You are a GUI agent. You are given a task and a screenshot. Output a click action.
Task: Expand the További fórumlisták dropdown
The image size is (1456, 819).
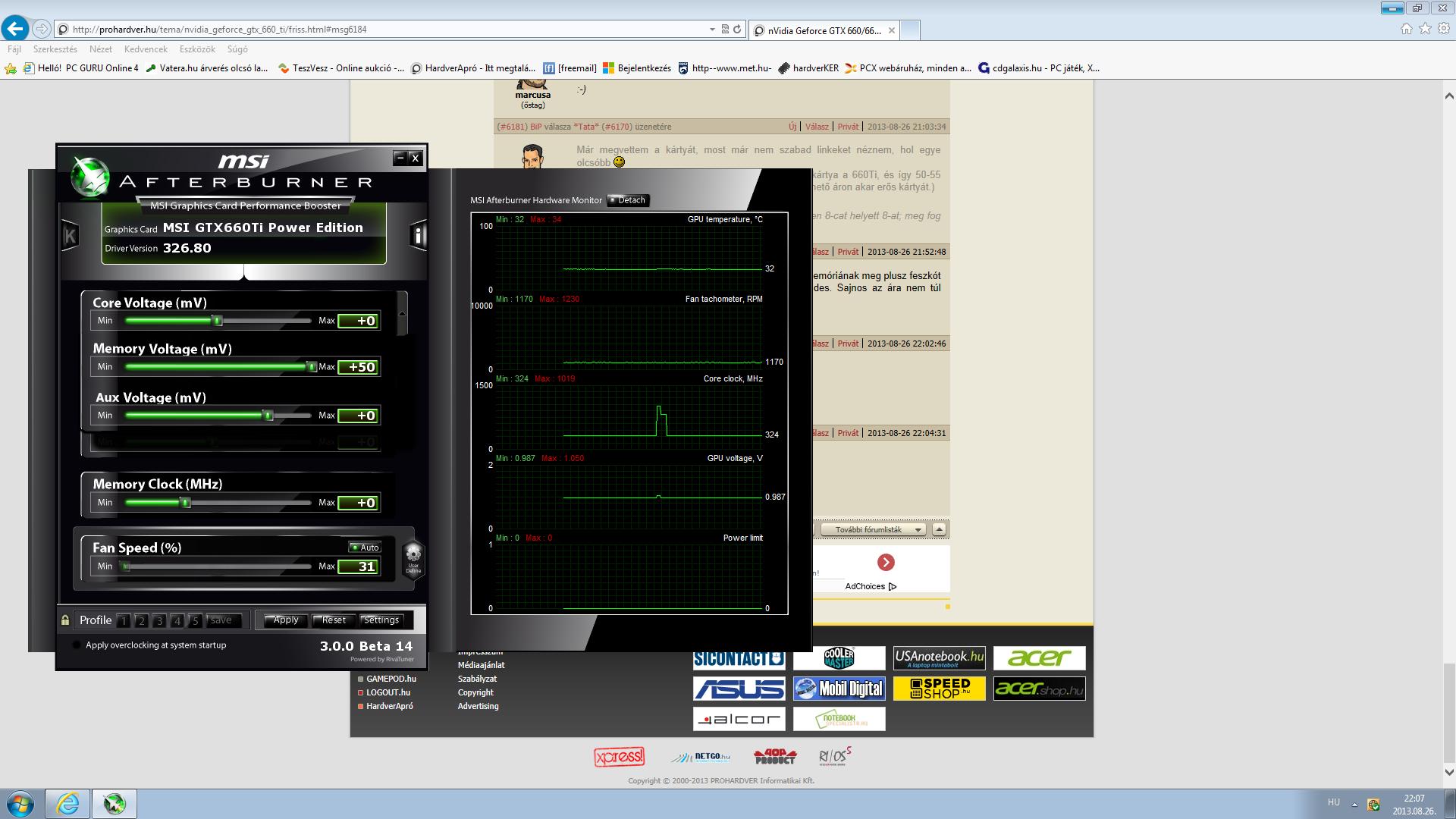click(873, 529)
